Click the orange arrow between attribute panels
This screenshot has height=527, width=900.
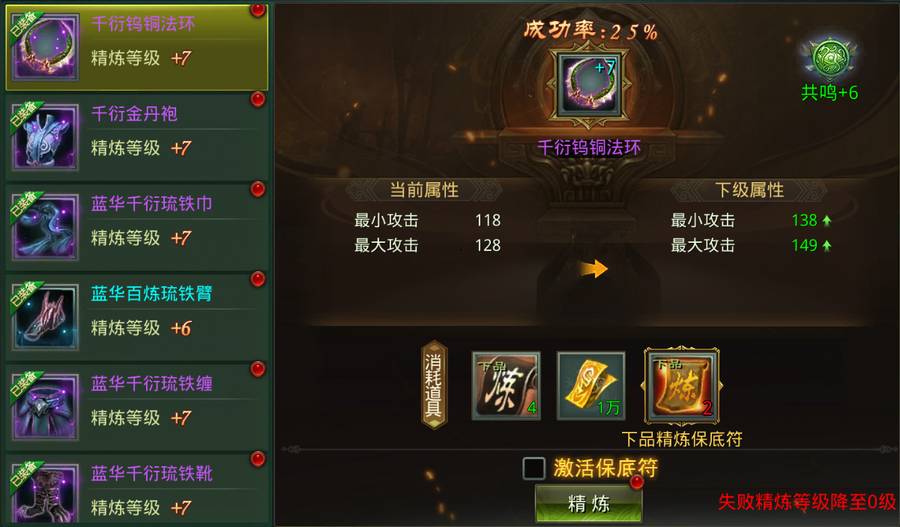[x=594, y=269]
